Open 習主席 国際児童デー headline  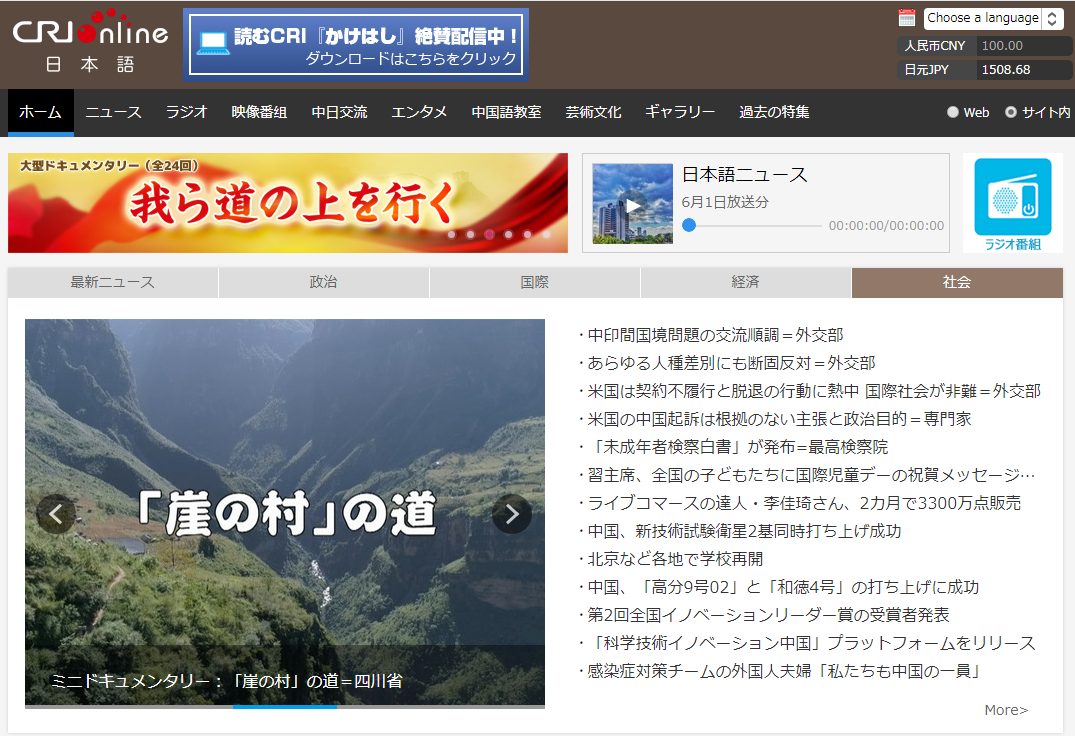(811, 475)
